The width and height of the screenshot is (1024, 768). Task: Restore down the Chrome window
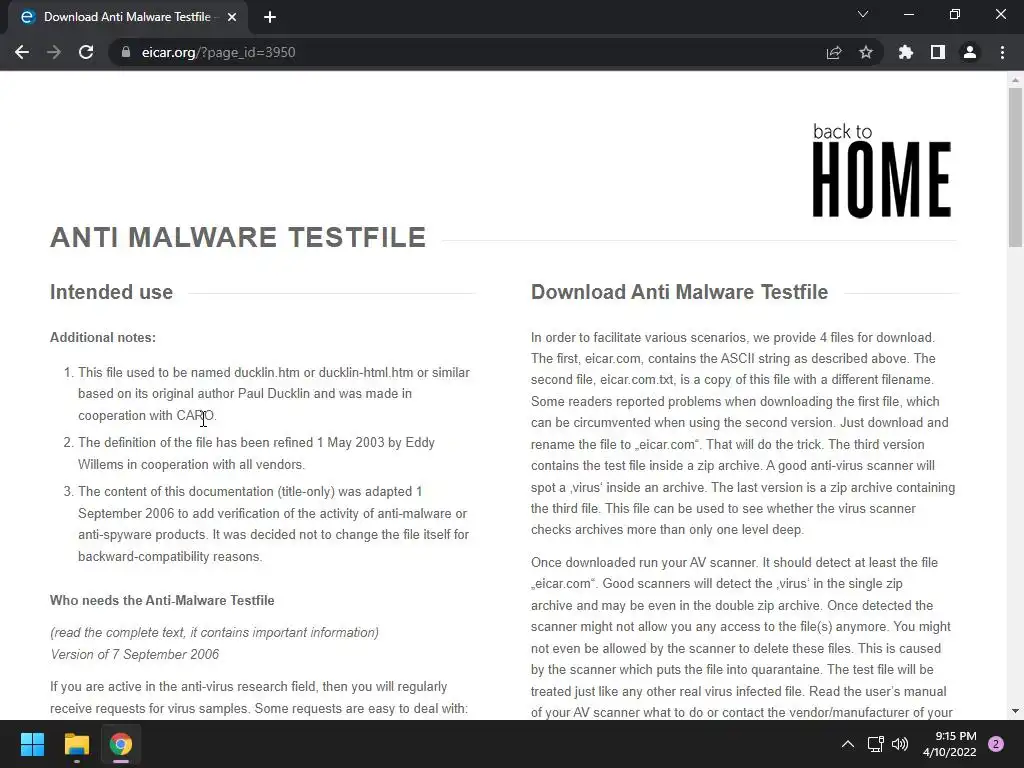(x=955, y=14)
